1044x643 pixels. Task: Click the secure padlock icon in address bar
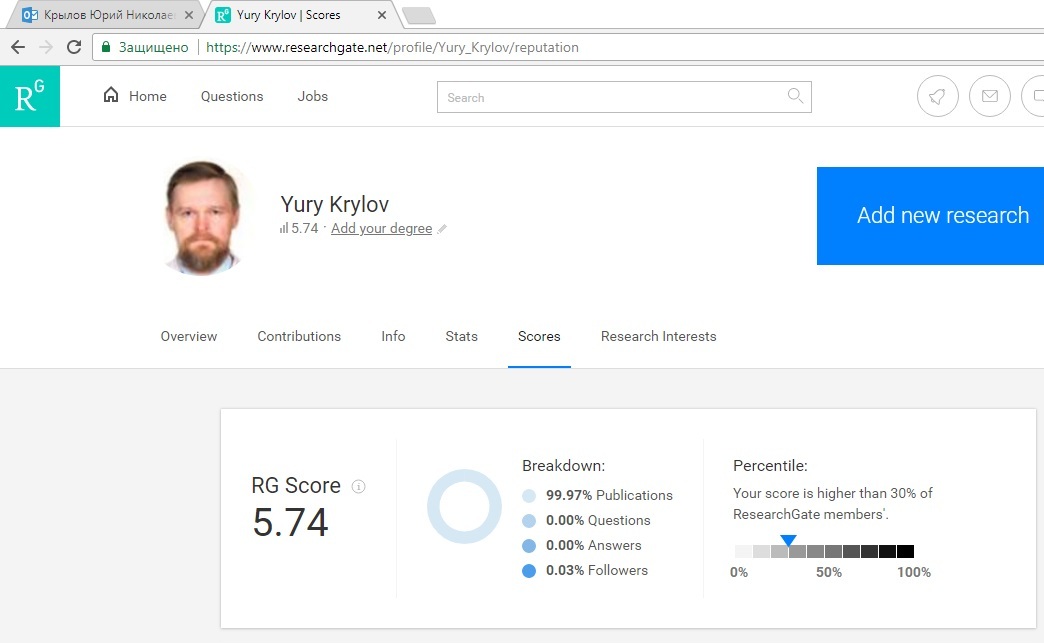pos(105,47)
